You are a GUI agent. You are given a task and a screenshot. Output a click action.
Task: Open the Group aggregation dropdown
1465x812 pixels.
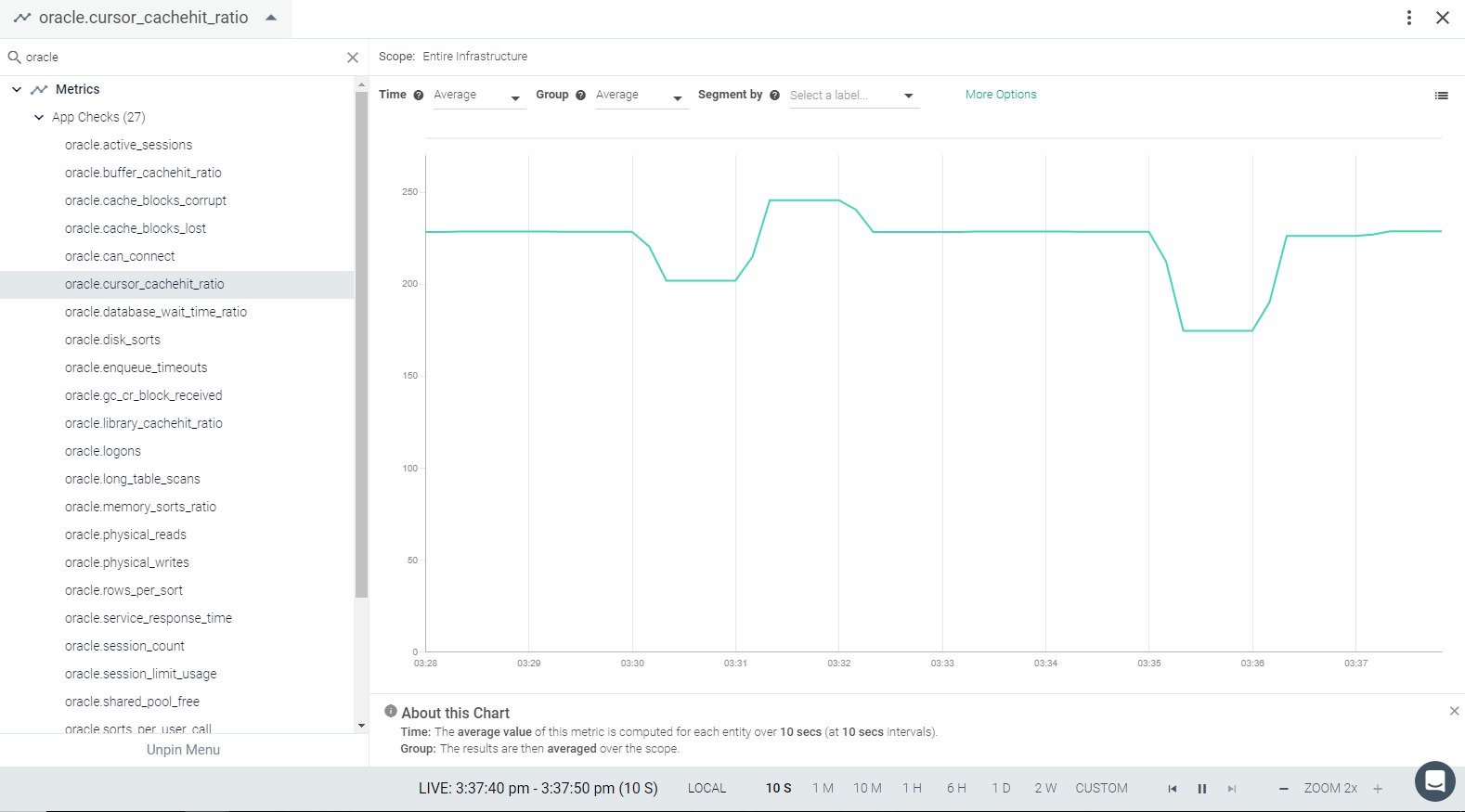click(x=641, y=96)
